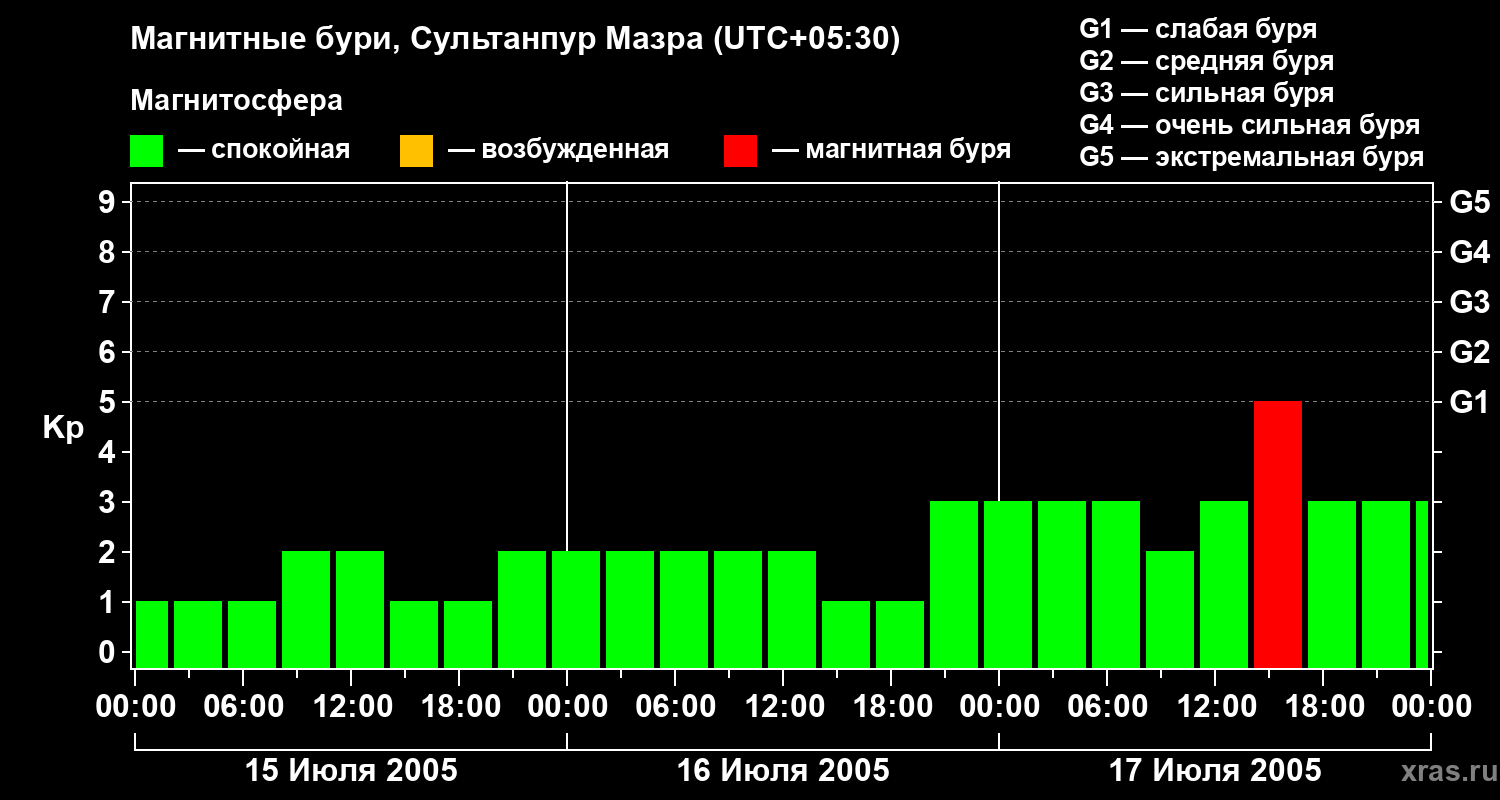
Task: Click the 'G4 — очень сильная буря' description
Action: (x=1250, y=125)
